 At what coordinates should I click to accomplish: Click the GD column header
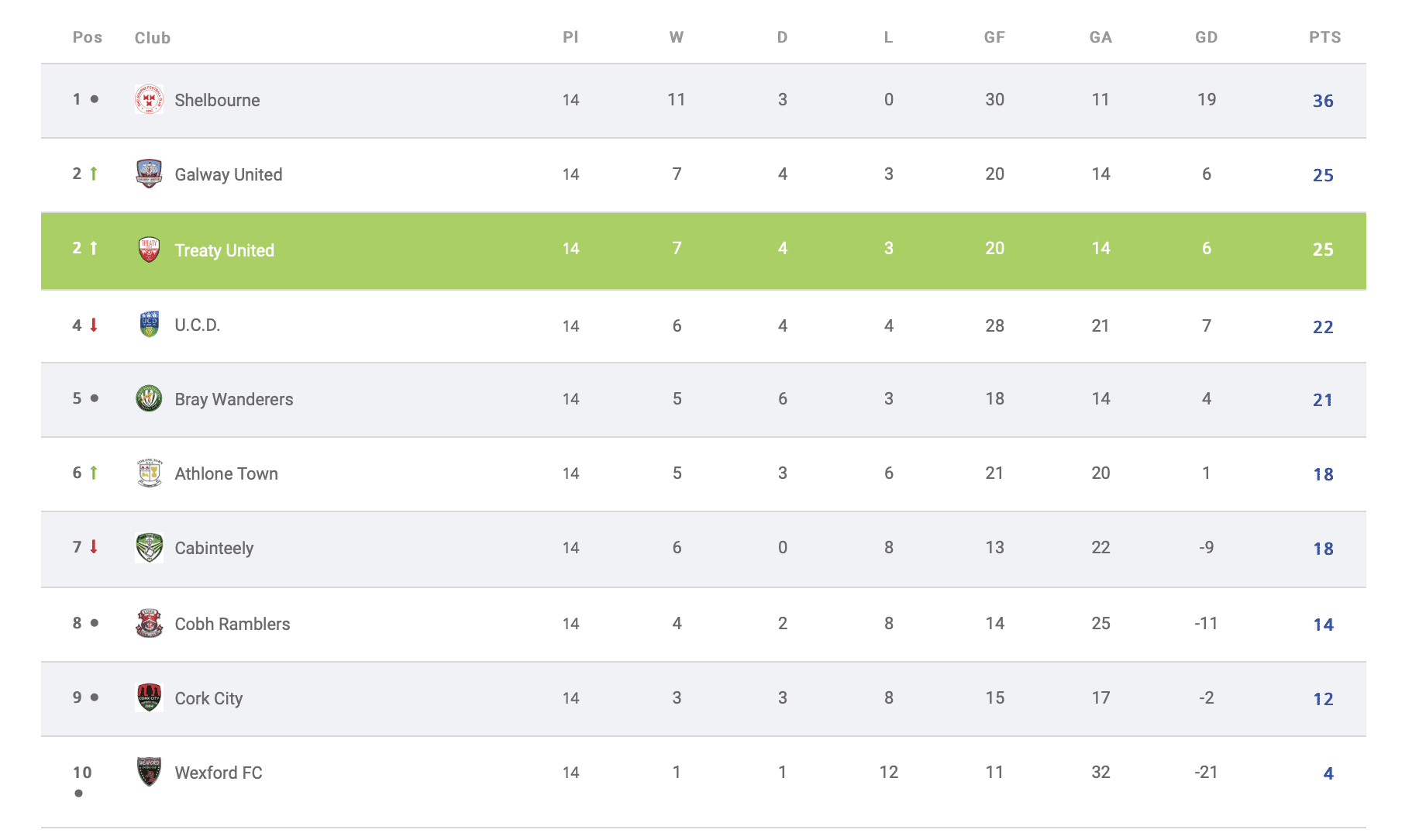coord(1206,37)
